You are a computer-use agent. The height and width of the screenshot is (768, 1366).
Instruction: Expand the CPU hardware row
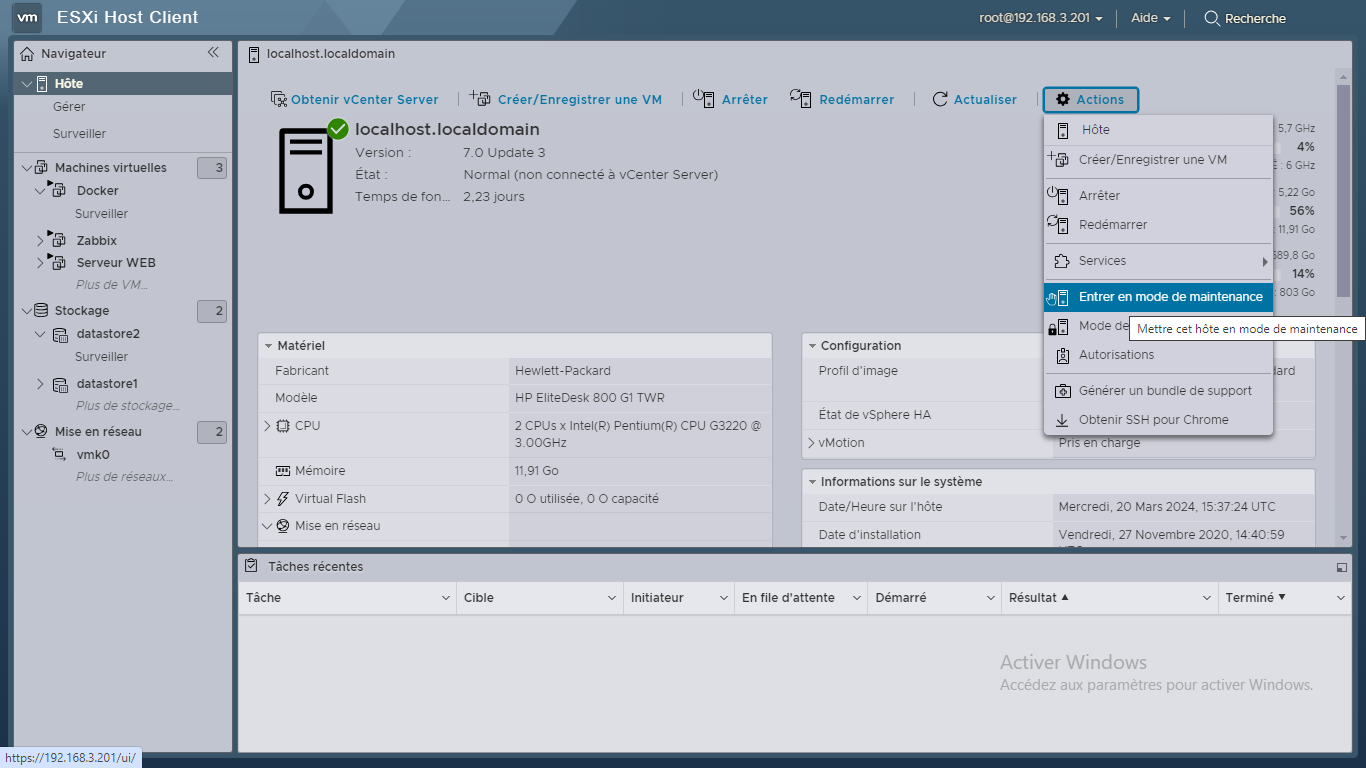coord(267,426)
